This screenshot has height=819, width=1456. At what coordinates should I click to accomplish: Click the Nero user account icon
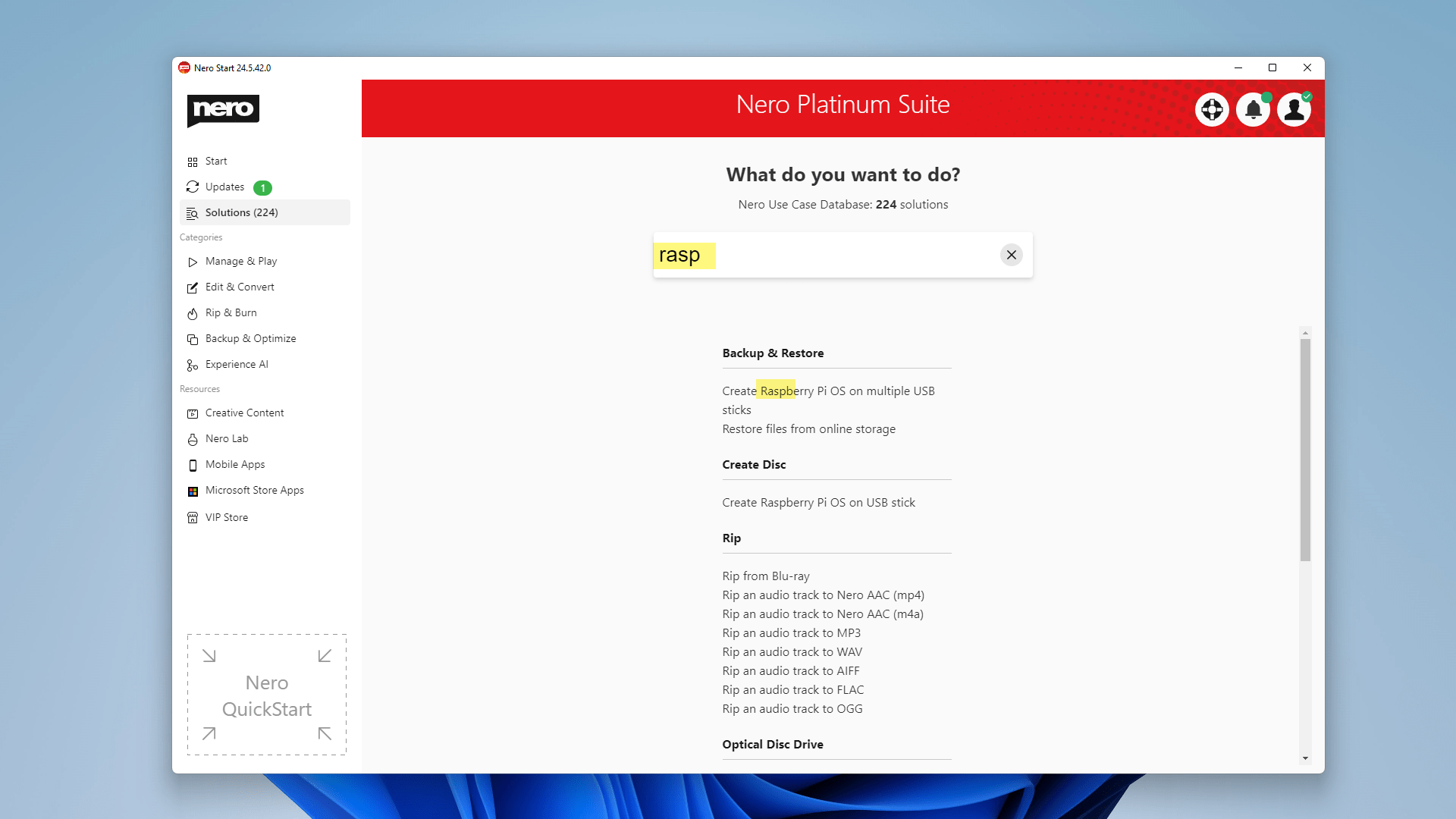1295,110
